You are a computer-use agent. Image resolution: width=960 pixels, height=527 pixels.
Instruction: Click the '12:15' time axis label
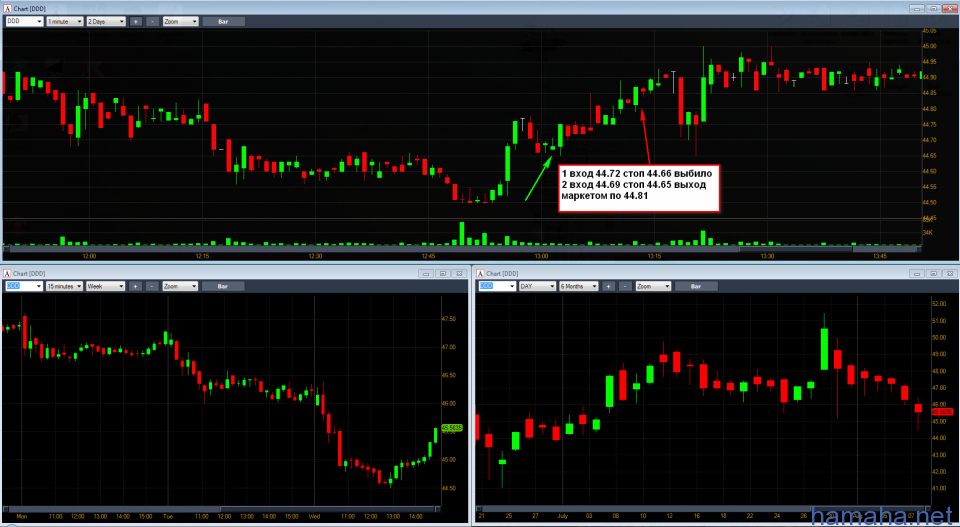(x=201, y=256)
